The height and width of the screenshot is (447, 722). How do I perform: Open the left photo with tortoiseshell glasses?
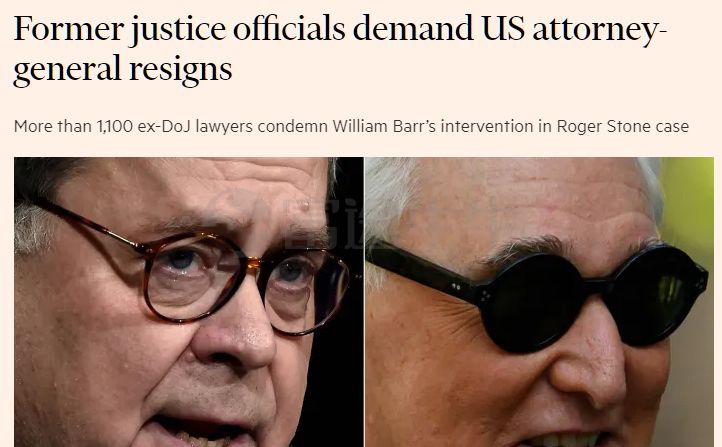[189, 302]
